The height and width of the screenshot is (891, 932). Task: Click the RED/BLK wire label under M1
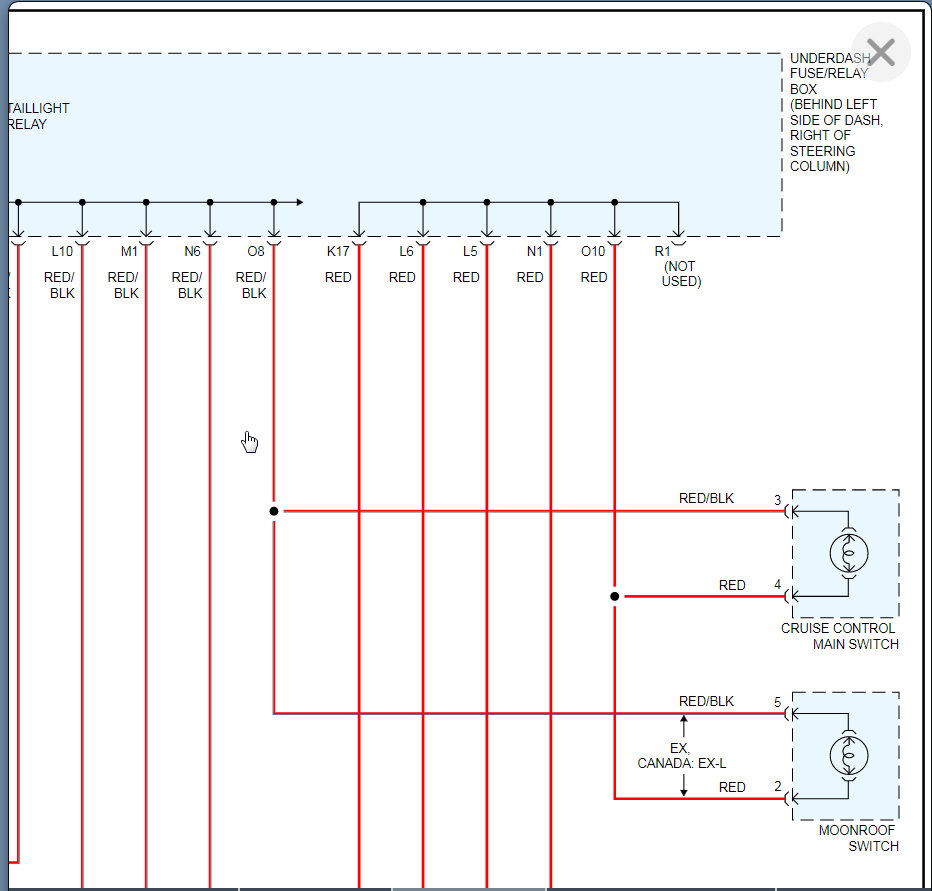(124, 285)
